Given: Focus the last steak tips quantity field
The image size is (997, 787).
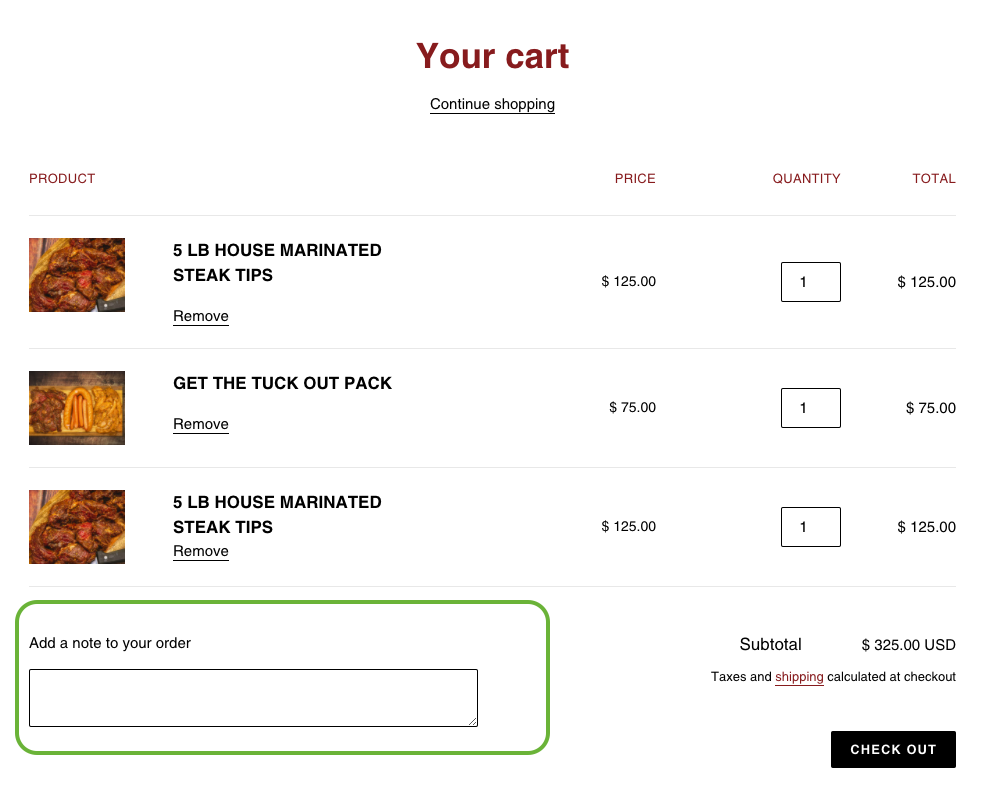Looking at the screenshot, I should tap(810, 527).
